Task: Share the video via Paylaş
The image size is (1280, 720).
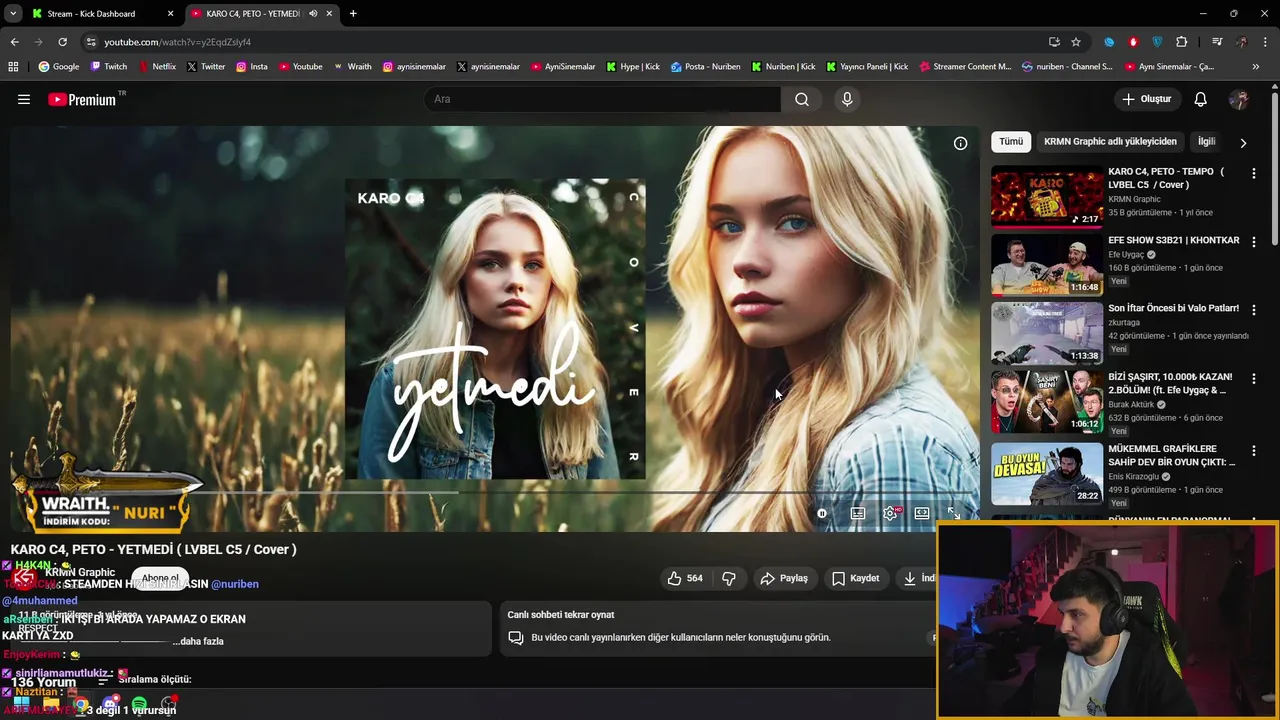Action: tap(784, 578)
